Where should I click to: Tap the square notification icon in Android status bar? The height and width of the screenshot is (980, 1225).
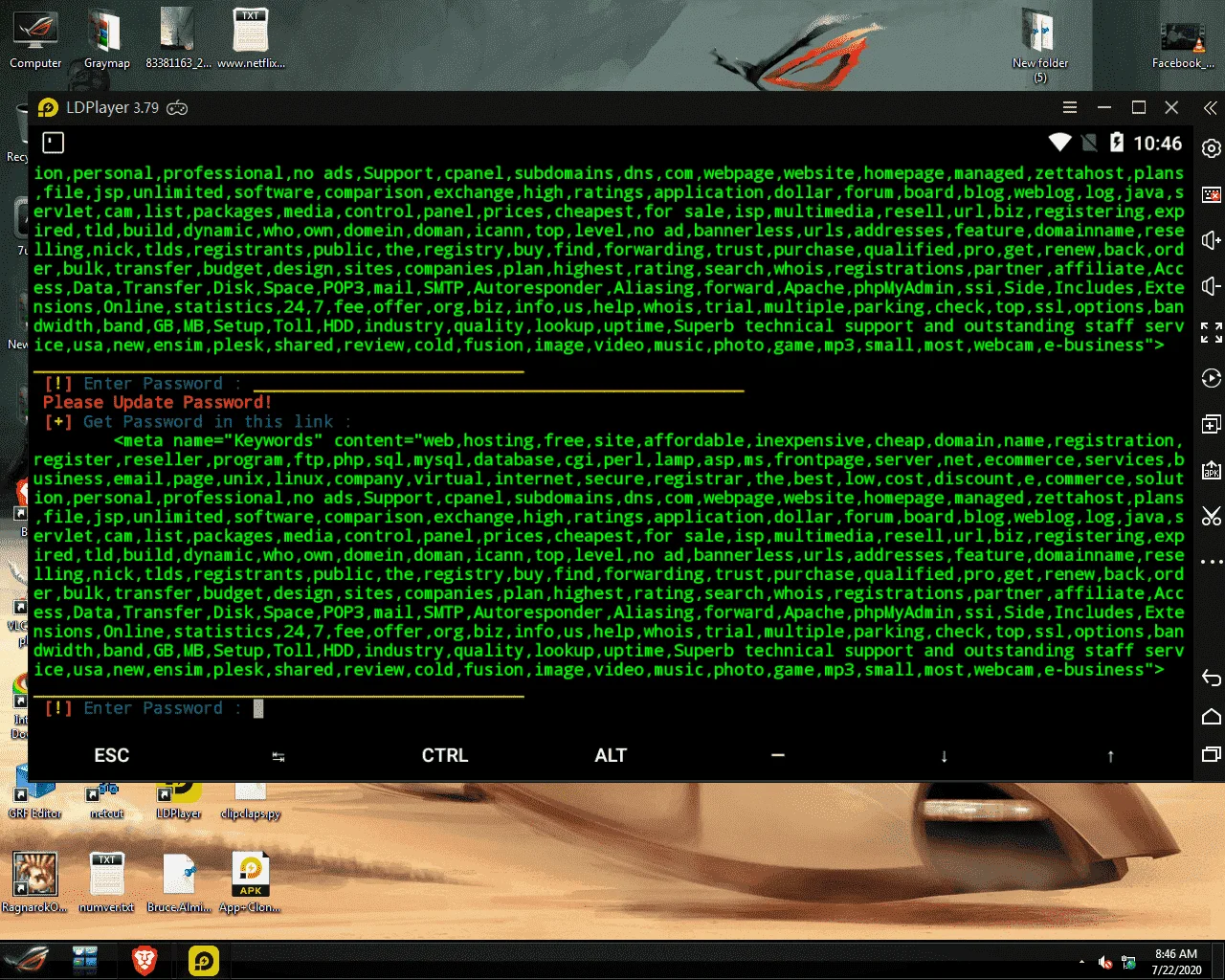coord(54,143)
